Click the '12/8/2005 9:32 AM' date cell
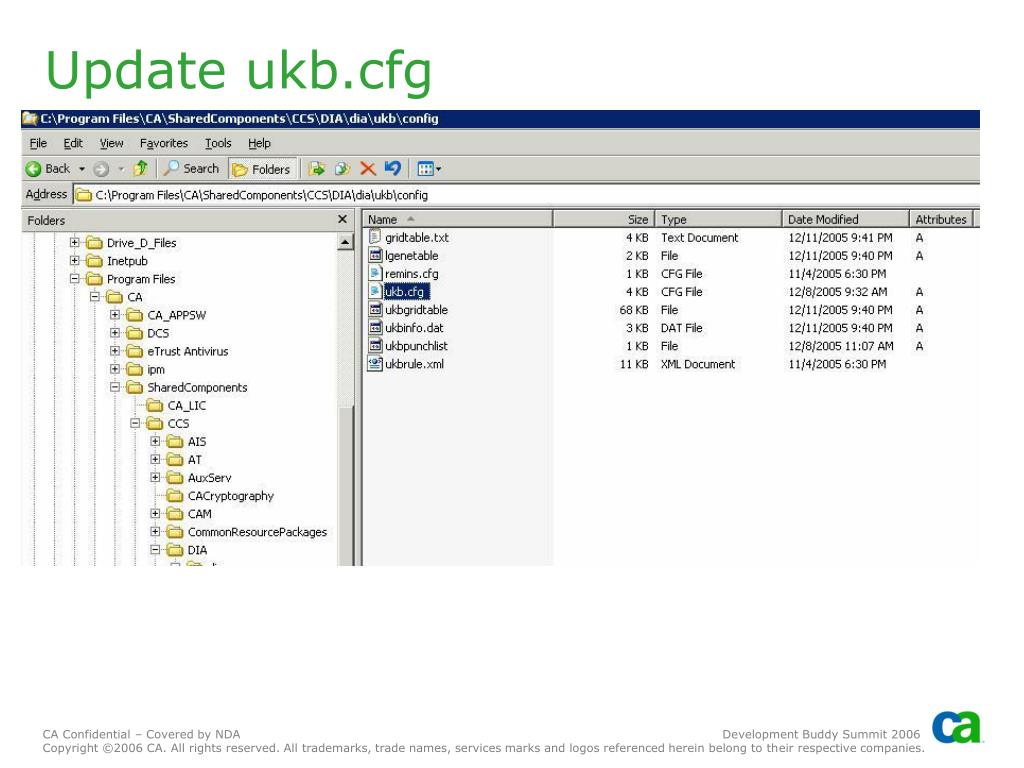1024x768 pixels. coord(837,291)
